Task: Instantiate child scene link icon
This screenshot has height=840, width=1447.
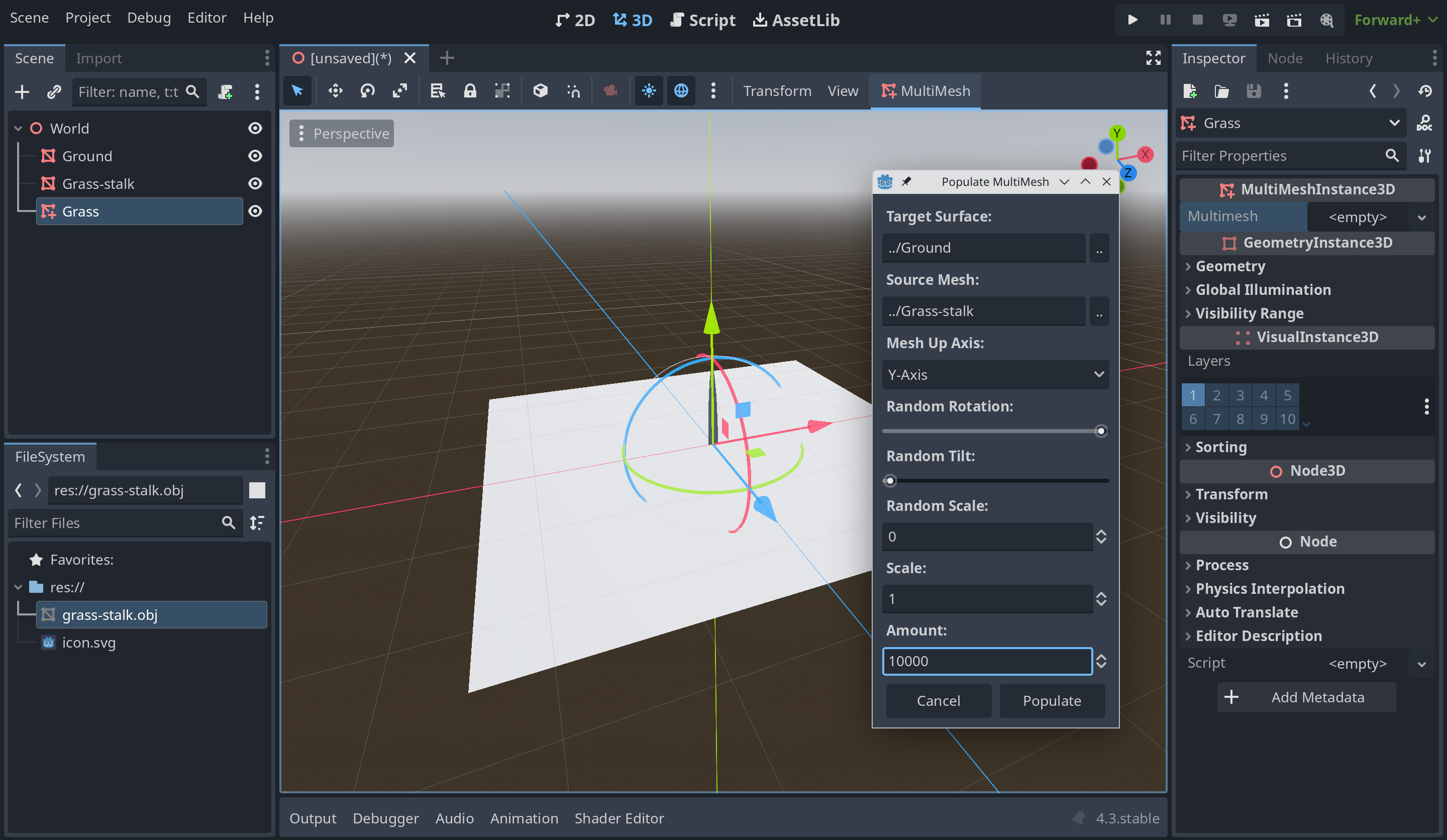Action: (x=54, y=92)
